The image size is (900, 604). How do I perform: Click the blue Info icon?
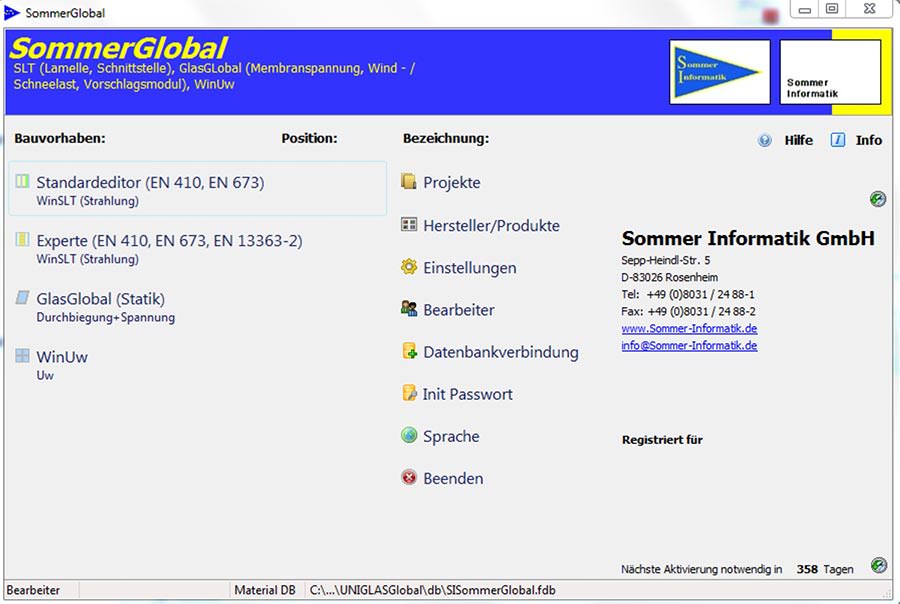coord(837,140)
